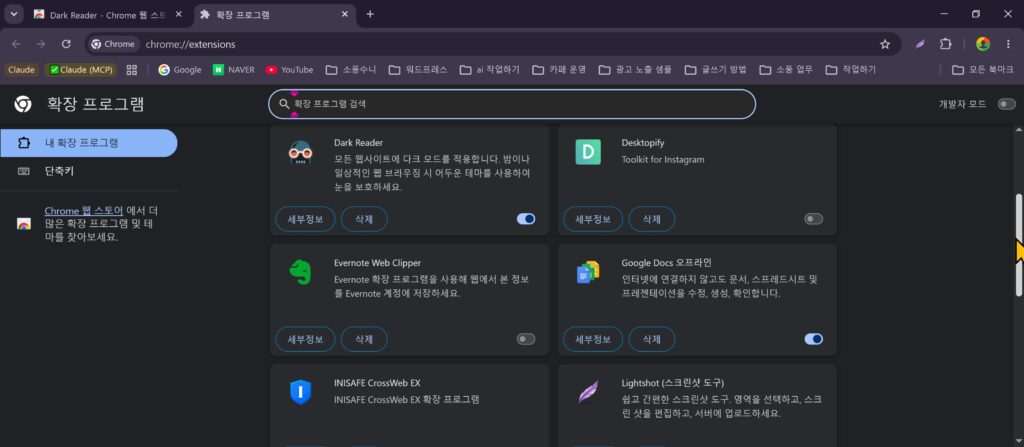
Task: Enable the Evernote Web Clipper toggle
Action: click(x=526, y=339)
